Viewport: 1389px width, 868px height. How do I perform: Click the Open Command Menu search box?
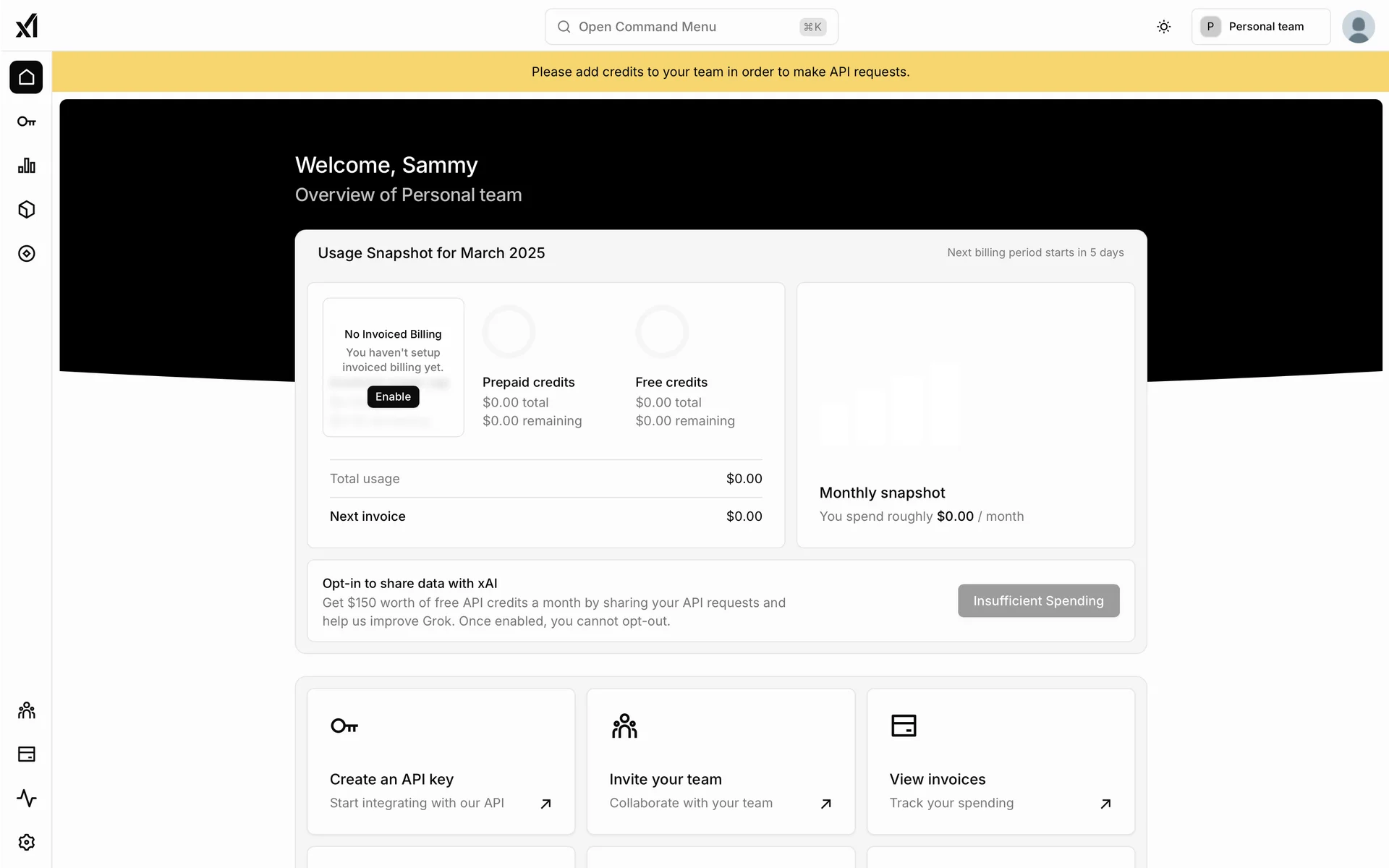[x=691, y=27]
